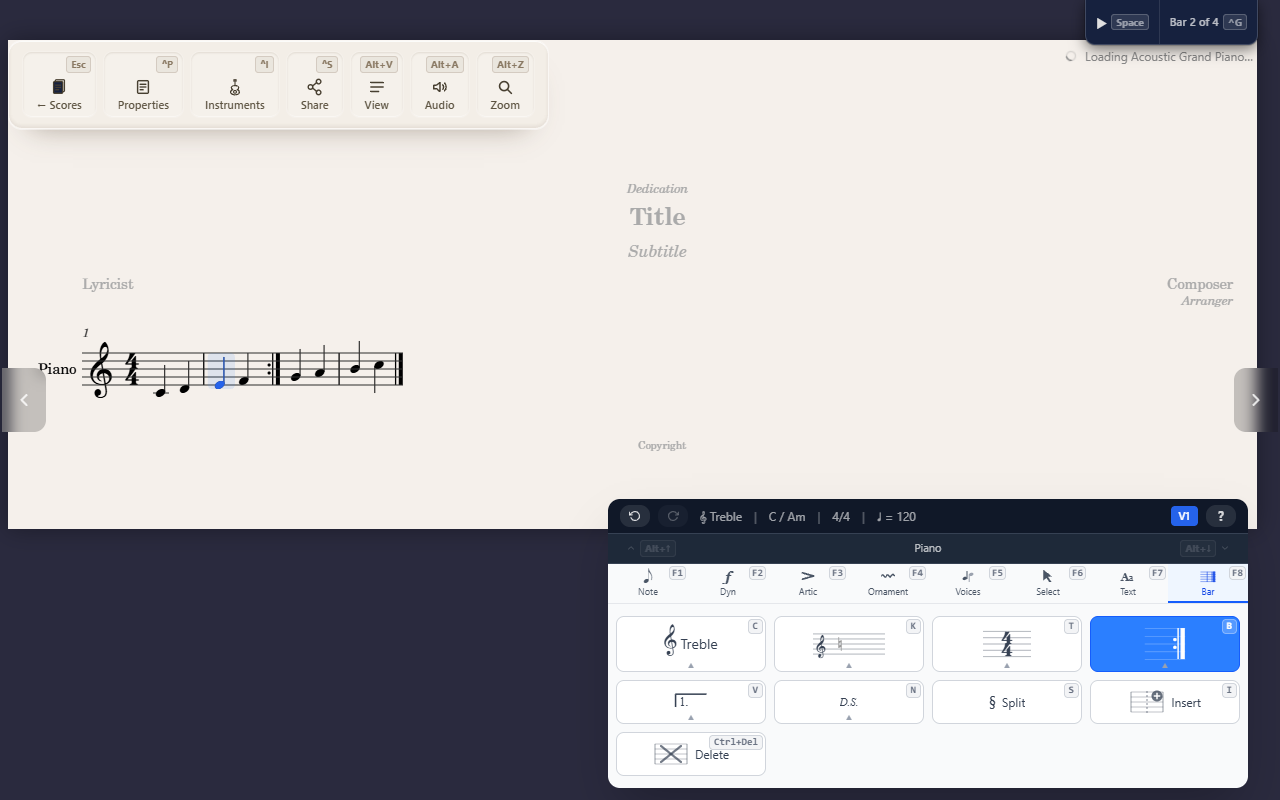Image resolution: width=1280 pixels, height=800 pixels.
Task: Expand the 4/4 time signature options
Action: click(1007, 644)
